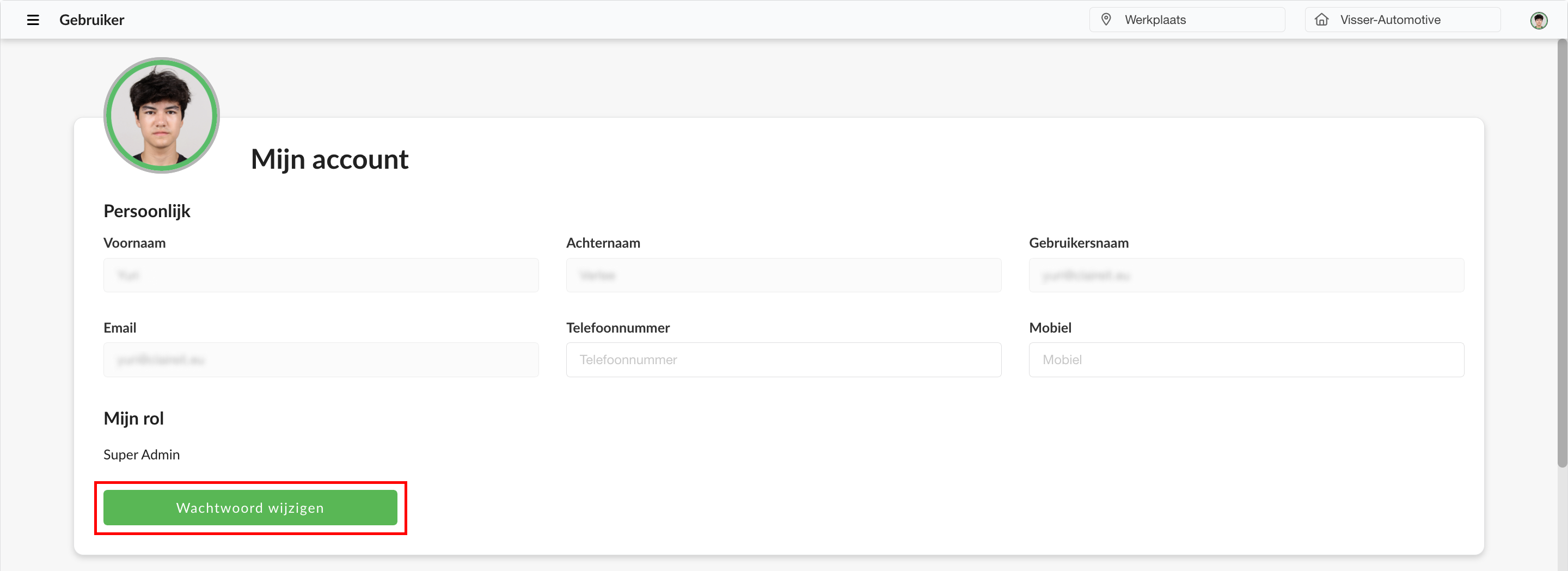Click the Voornaam field
This screenshot has width=1568, height=571.
click(321, 275)
